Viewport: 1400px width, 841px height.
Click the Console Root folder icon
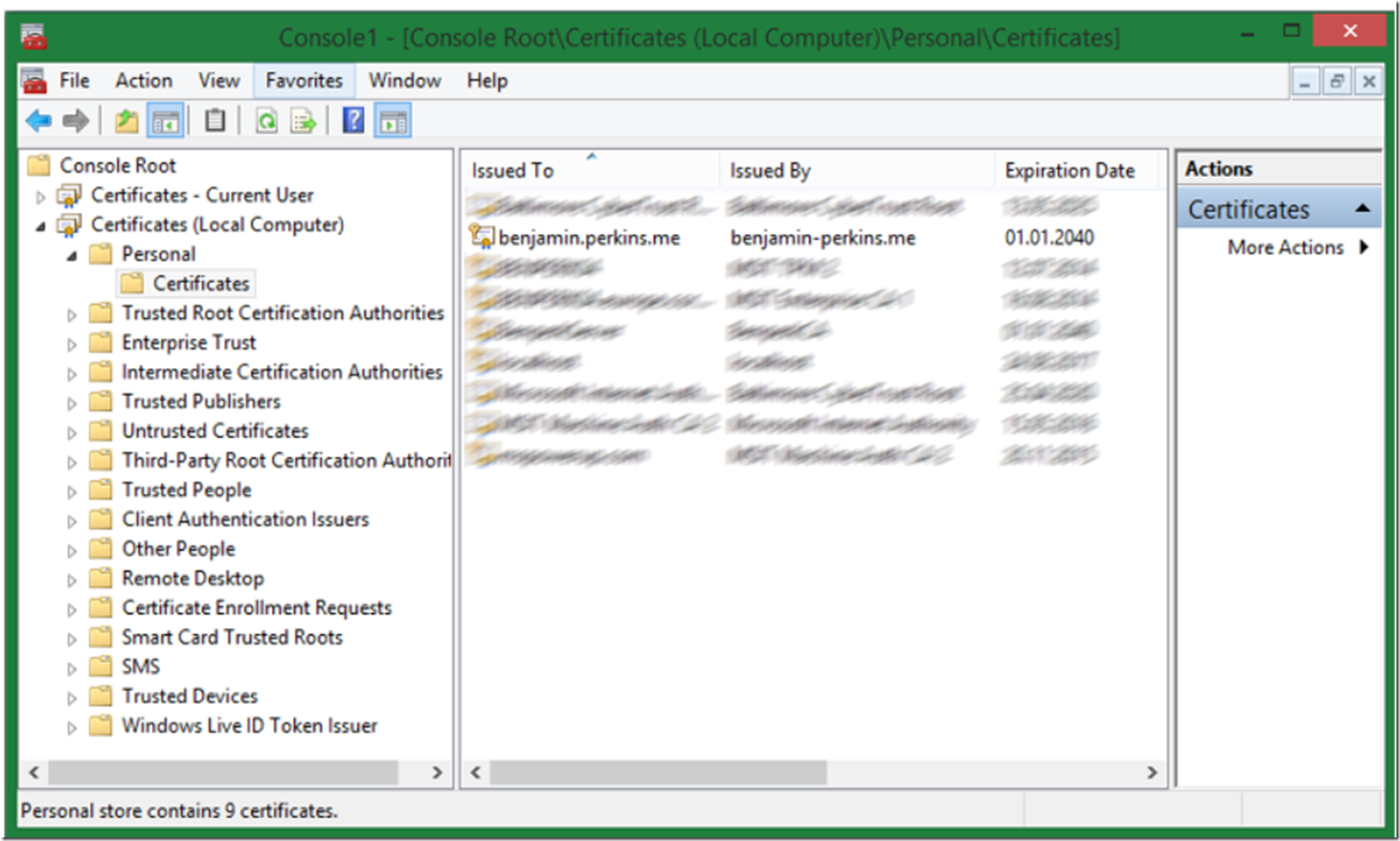pos(39,165)
